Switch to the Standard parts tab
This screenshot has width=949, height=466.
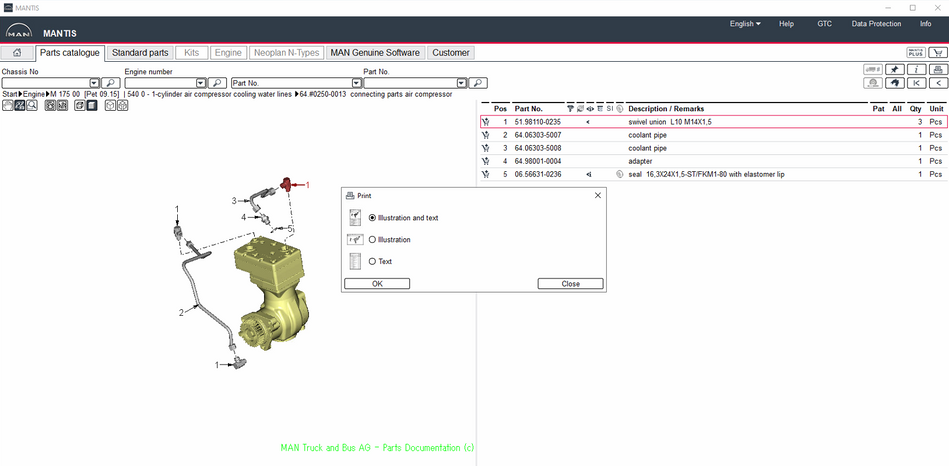click(140, 53)
